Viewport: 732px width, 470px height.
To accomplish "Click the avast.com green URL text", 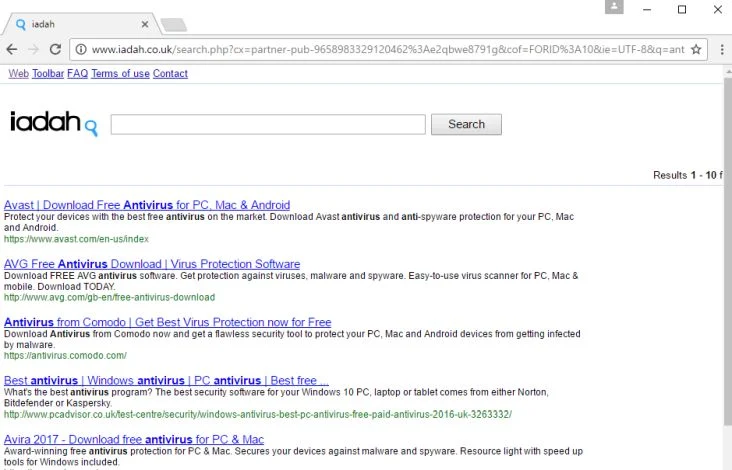I will pos(76,239).
